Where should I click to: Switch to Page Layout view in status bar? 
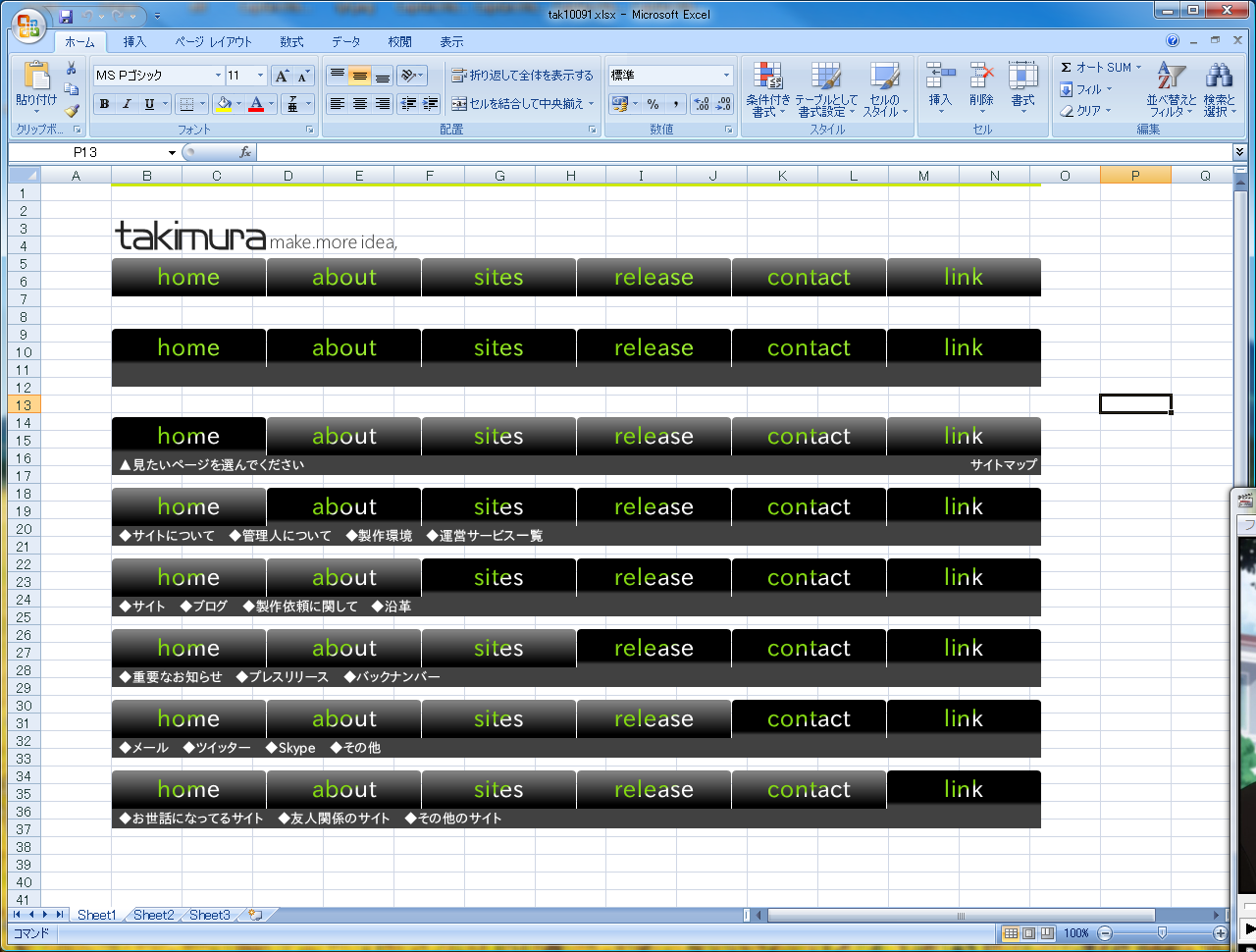[1028, 932]
